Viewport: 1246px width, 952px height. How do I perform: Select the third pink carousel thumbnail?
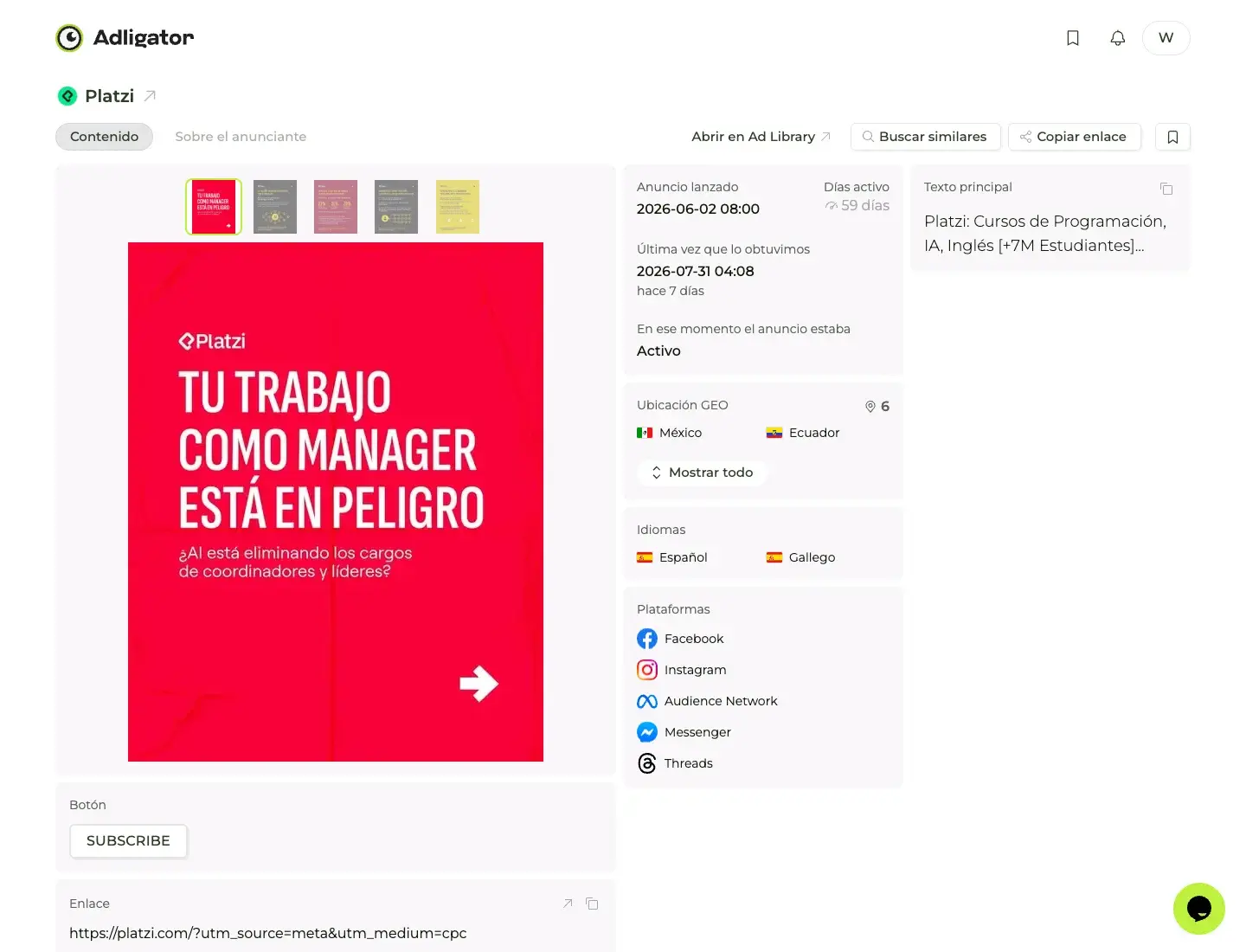coord(336,207)
